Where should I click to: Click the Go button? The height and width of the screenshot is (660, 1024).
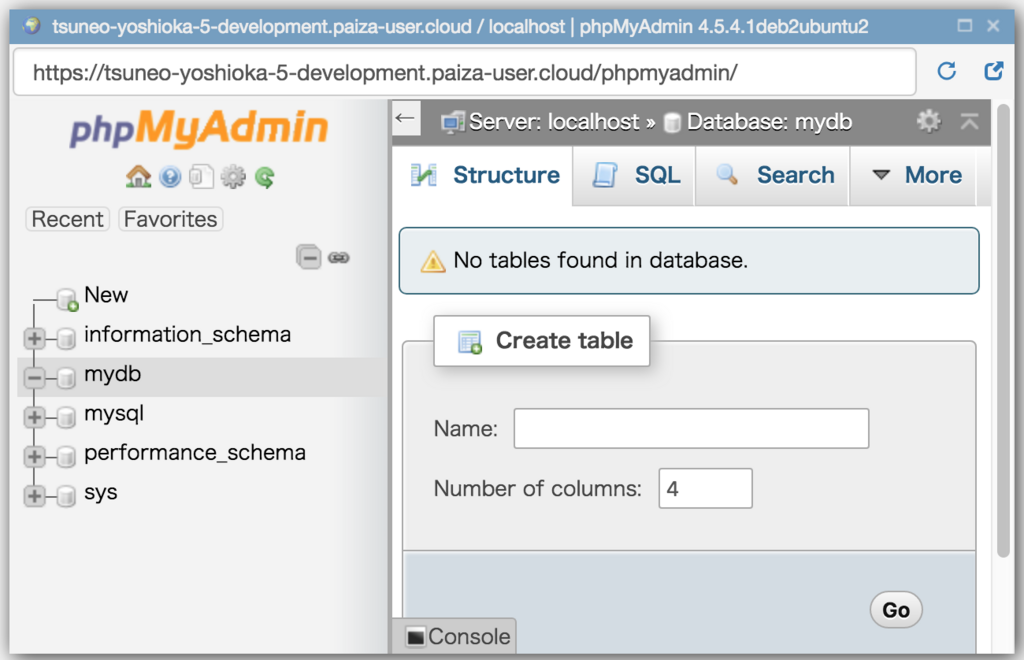tap(896, 610)
